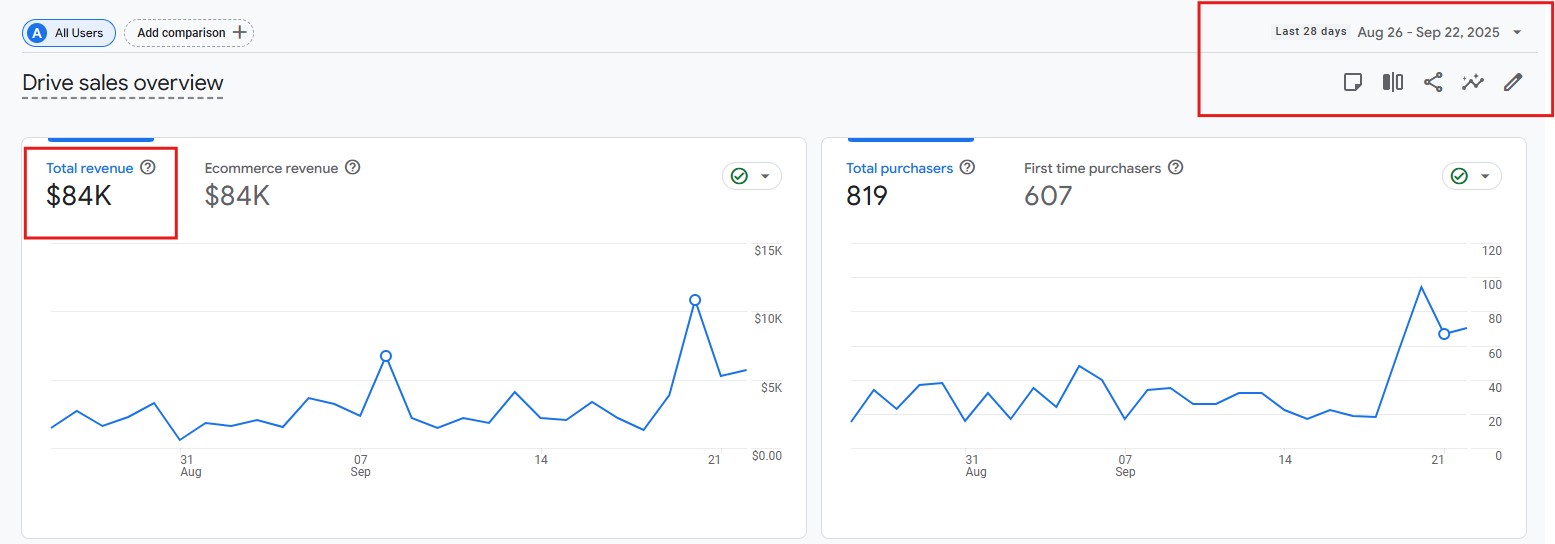Open the annotations note icon

pos(1353,82)
